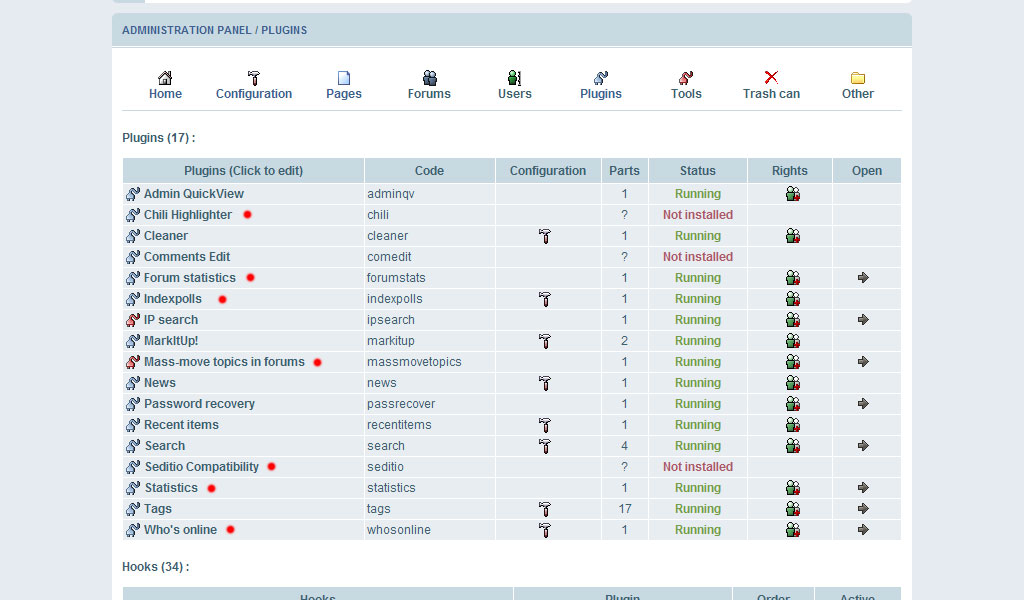The image size is (1024, 600).
Task: Click Administration Panel breadcrumb link
Action: point(187,31)
